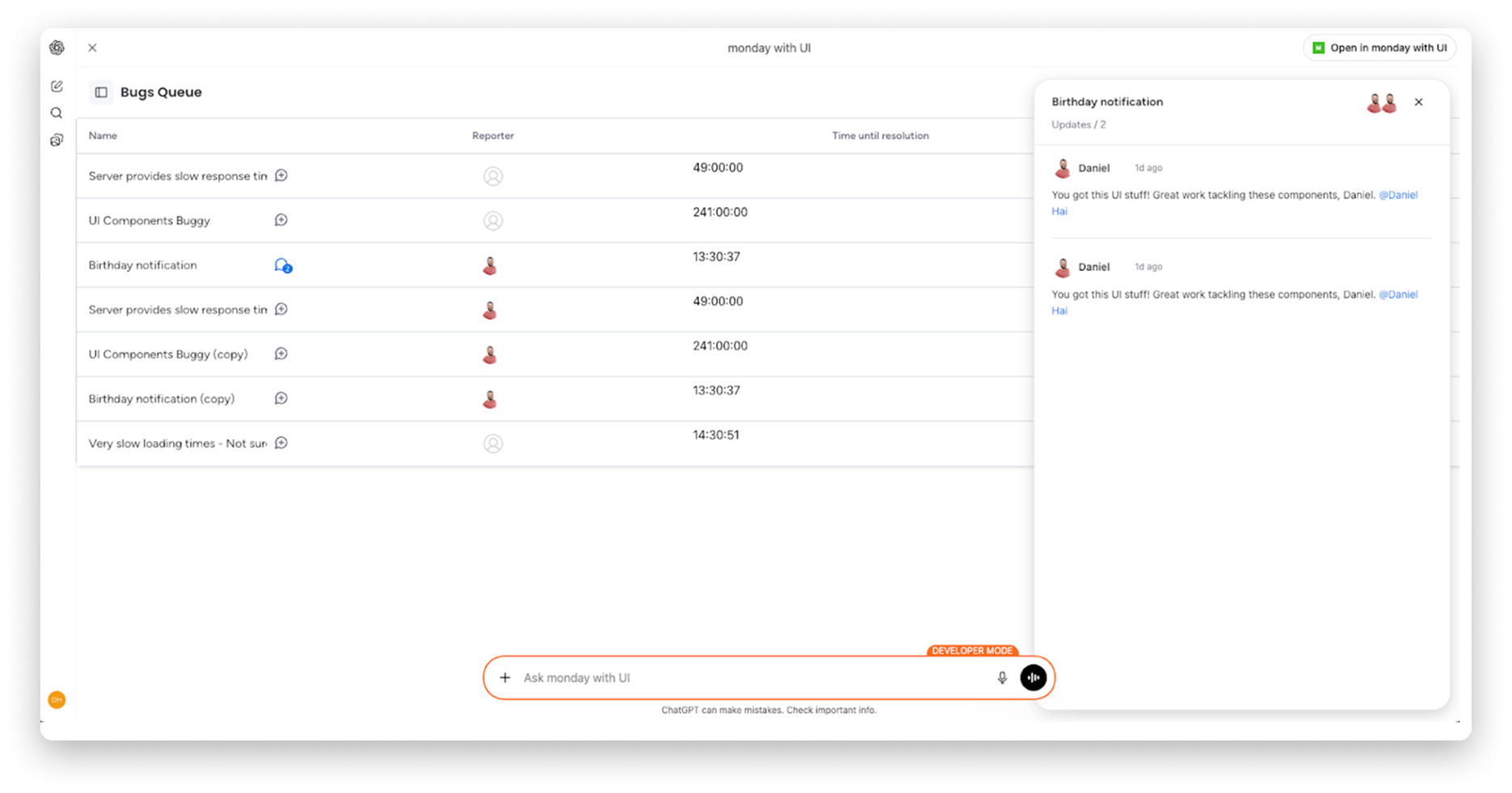Image resolution: width=1512 pixels, height=793 pixels.
Task: Follow the @Daniel Hai mention in the upper update
Action: [1398, 195]
